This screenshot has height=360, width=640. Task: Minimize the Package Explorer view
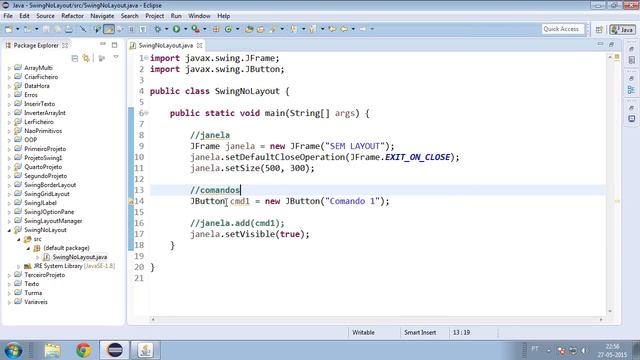tap(103, 44)
